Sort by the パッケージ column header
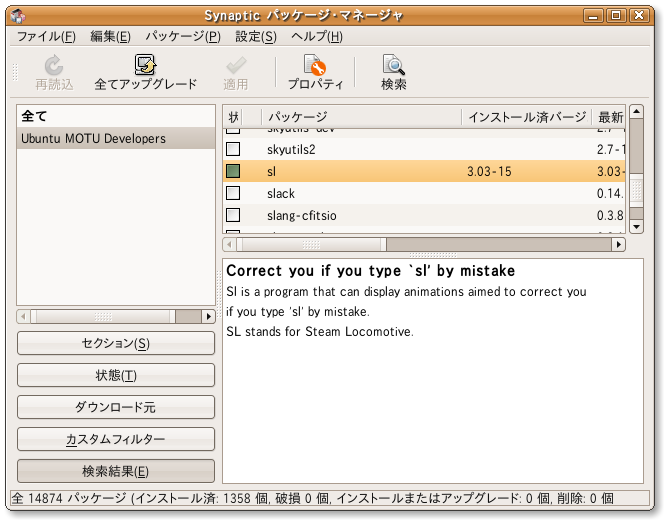The width and height of the screenshot is (664, 520). [361, 116]
